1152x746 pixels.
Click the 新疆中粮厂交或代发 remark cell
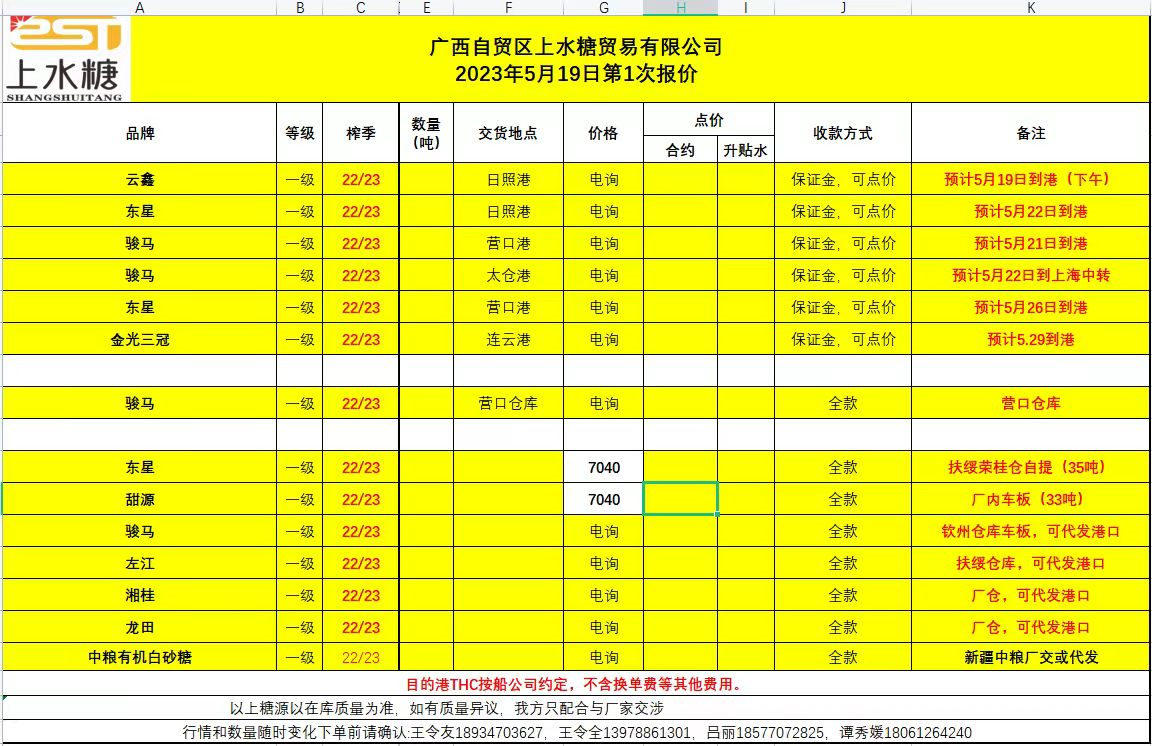click(x=1030, y=658)
